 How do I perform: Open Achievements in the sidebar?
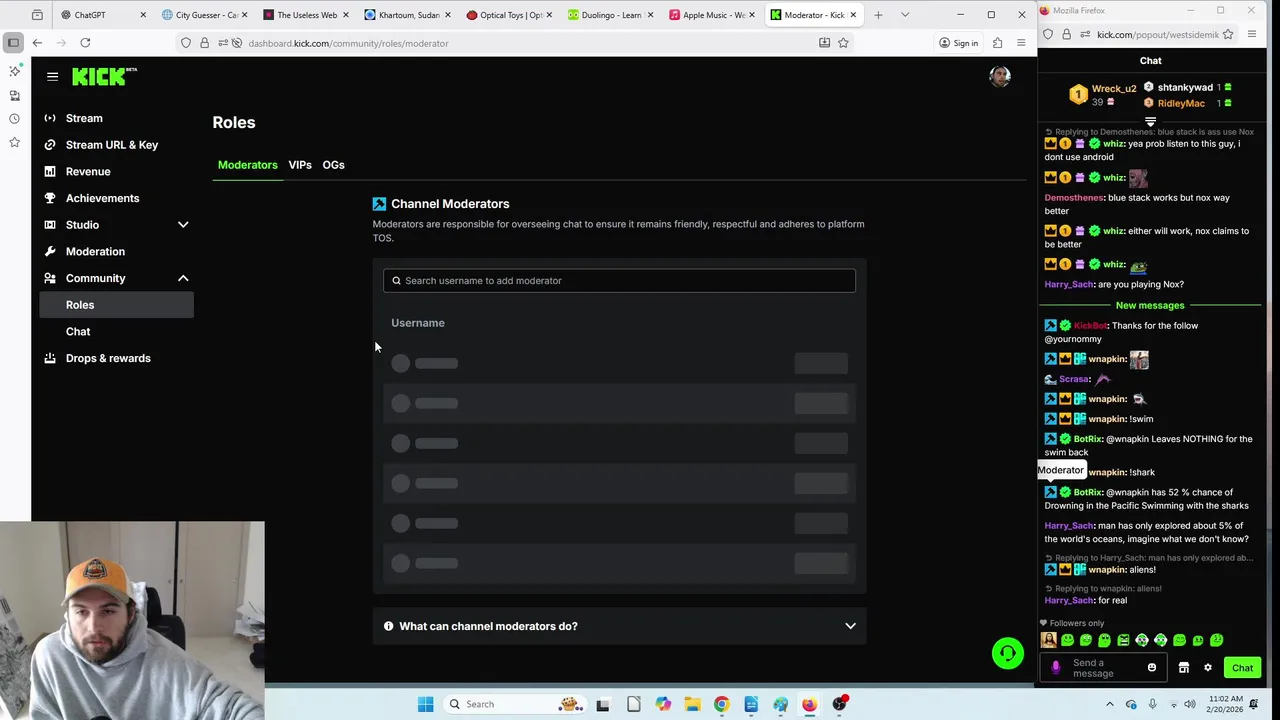pyautogui.click(x=102, y=198)
